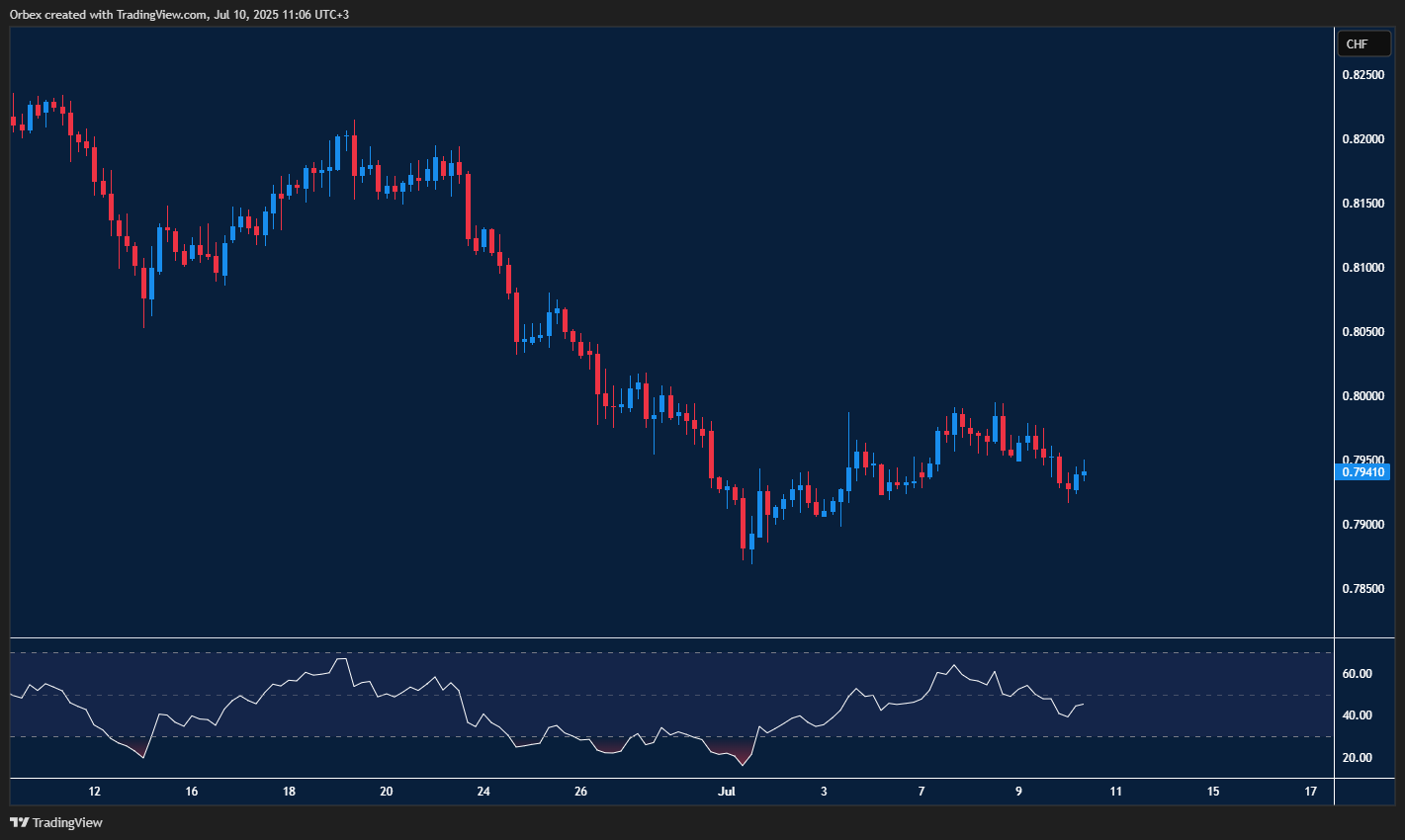The height and width of the screenshot is (840, 1405).
Task: Click the 9 label on the time axis
Action: coord(1018,791)
